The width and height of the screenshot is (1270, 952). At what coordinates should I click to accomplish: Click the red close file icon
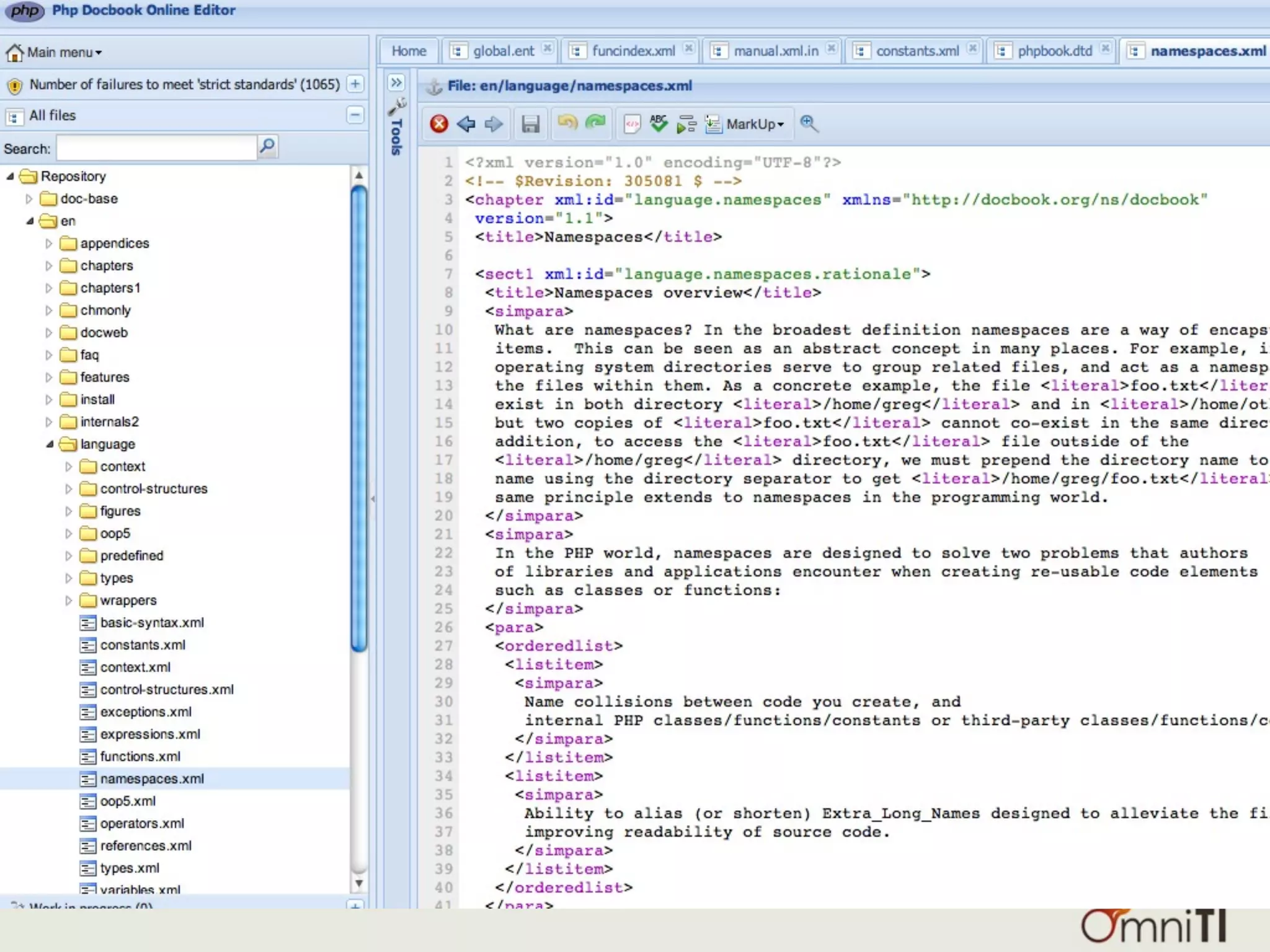[x=439, y=124]
